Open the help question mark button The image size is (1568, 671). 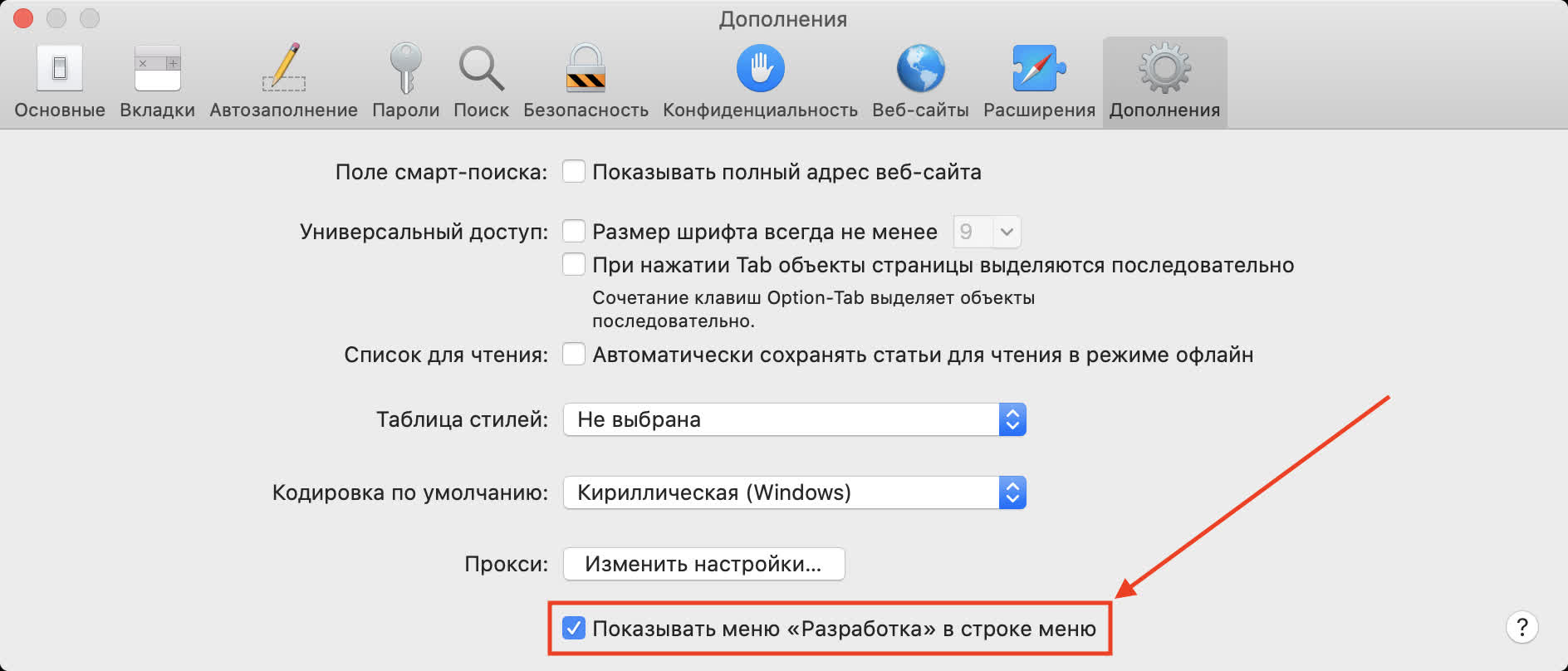click(x=1522, y=627)
